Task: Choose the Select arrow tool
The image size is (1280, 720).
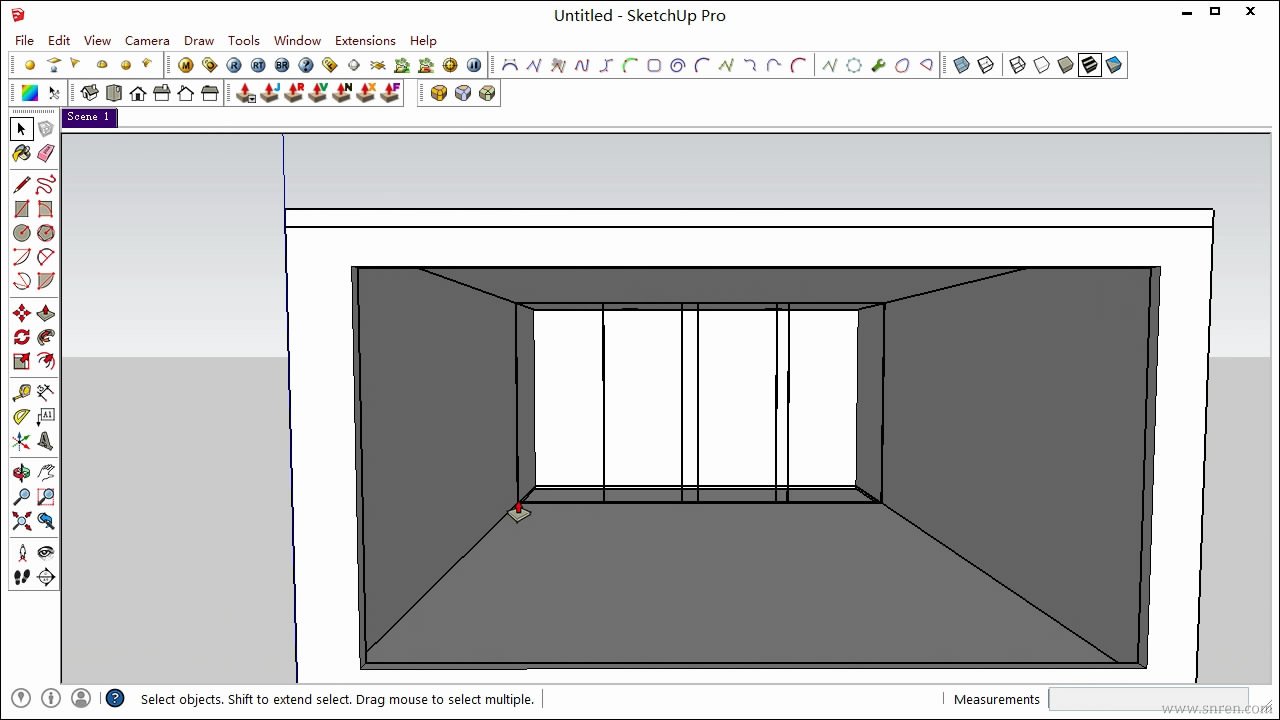Action: (21, 129)
